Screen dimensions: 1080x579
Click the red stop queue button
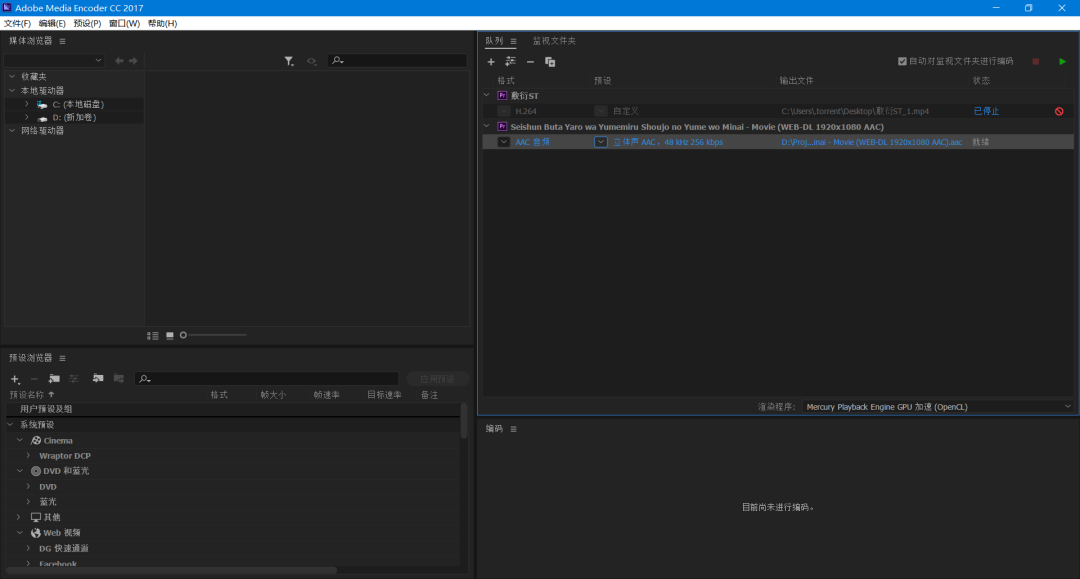[1036, 61]
